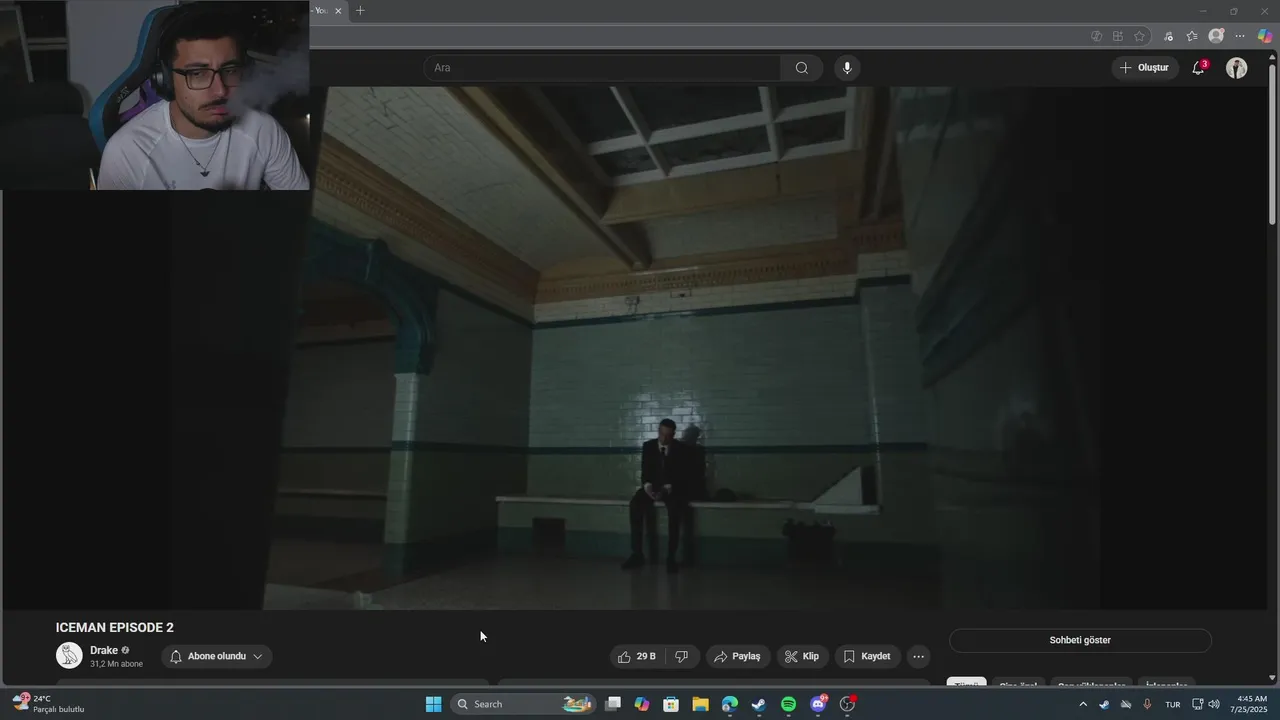Open weather widget showing 24°C
This screenshot has height=720, width=1280.
tap(48, 704)
